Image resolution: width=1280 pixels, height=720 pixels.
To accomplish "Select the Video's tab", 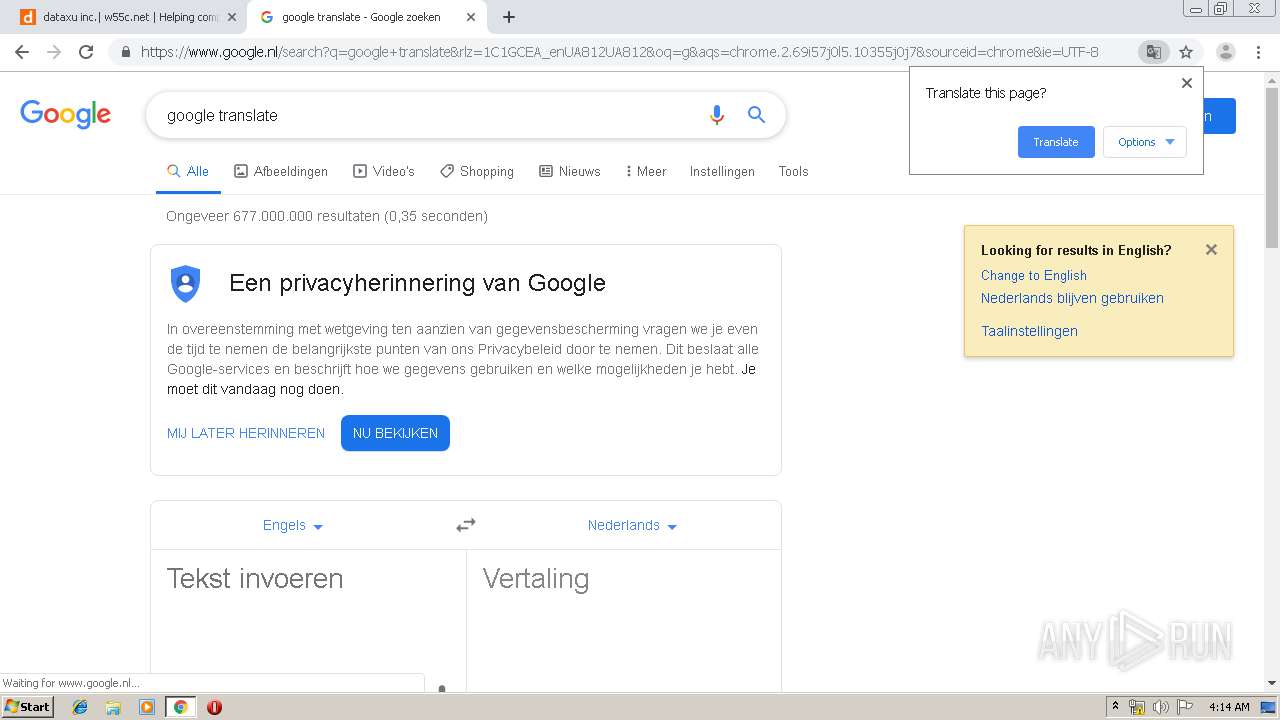I will [384, 171].
